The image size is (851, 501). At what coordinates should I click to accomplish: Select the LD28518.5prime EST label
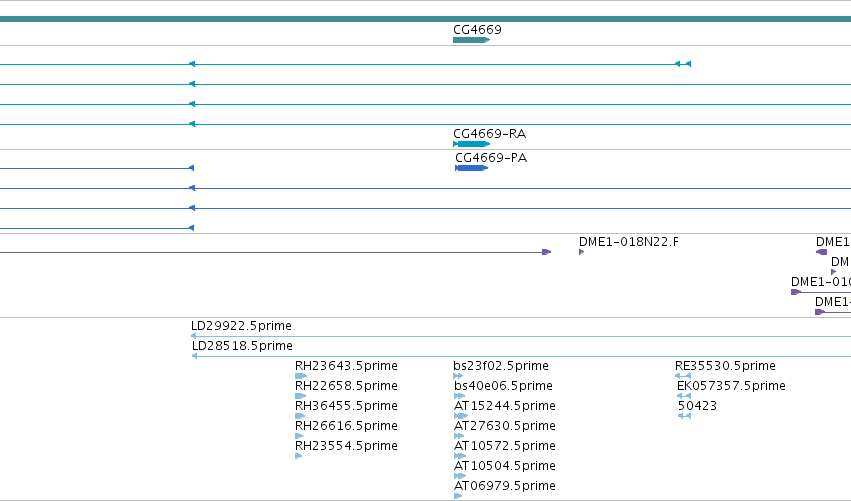(242, 346)
